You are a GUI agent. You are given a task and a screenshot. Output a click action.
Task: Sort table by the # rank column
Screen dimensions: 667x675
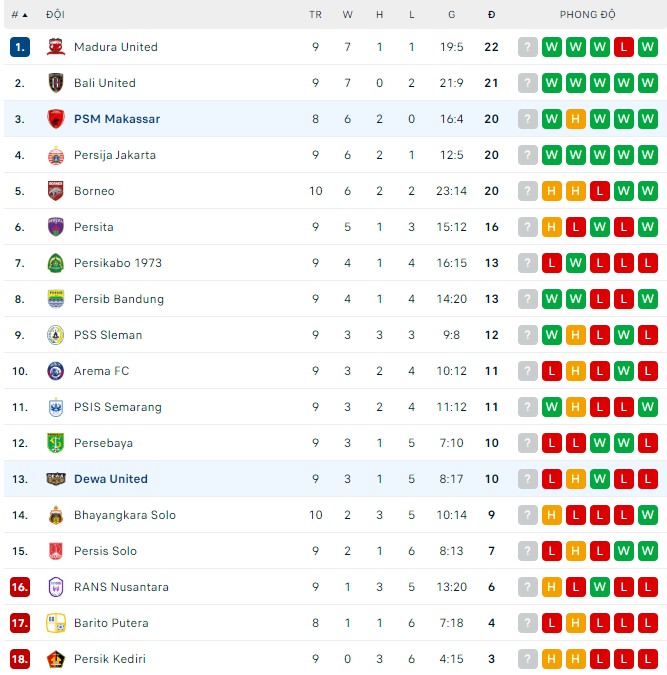click(x=19, y=15)
